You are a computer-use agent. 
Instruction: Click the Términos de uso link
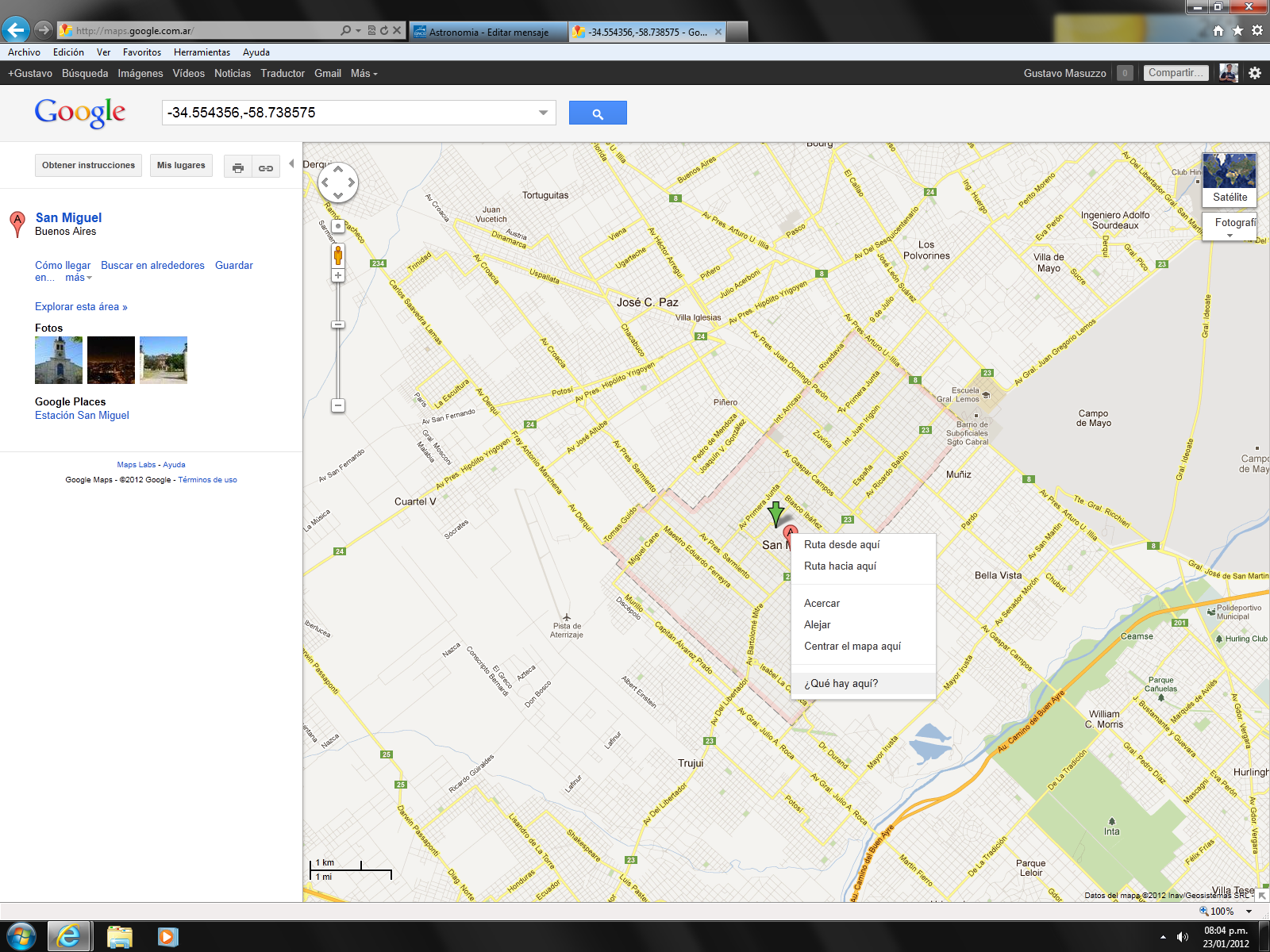(x=207, y=480)
